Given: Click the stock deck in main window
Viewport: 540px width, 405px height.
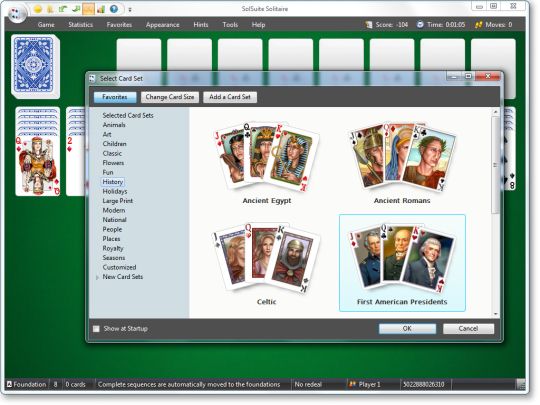Looking at the screenshot, I should tap(35, 66).
